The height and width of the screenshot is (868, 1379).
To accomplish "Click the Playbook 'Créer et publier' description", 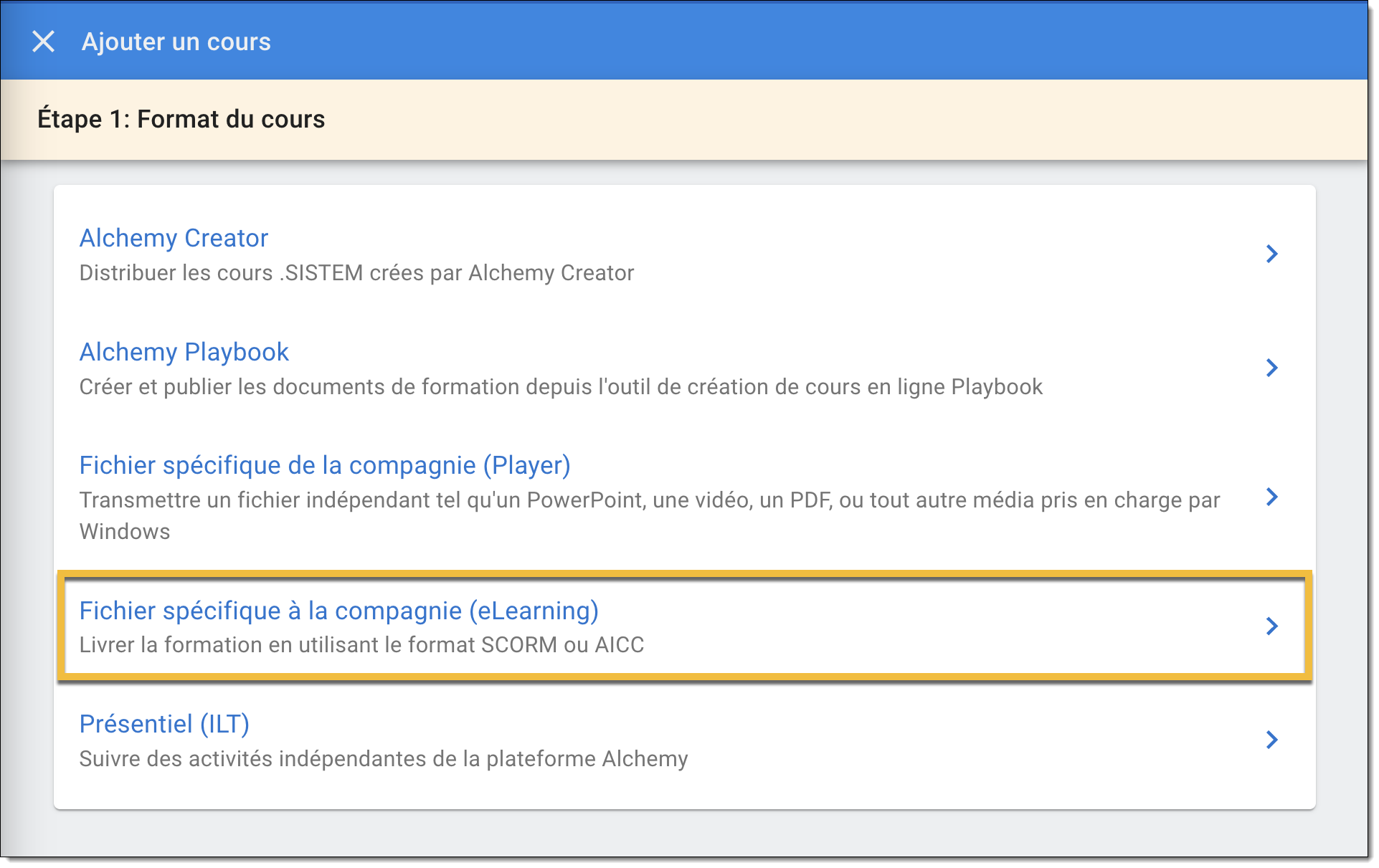I will [560, 387].
